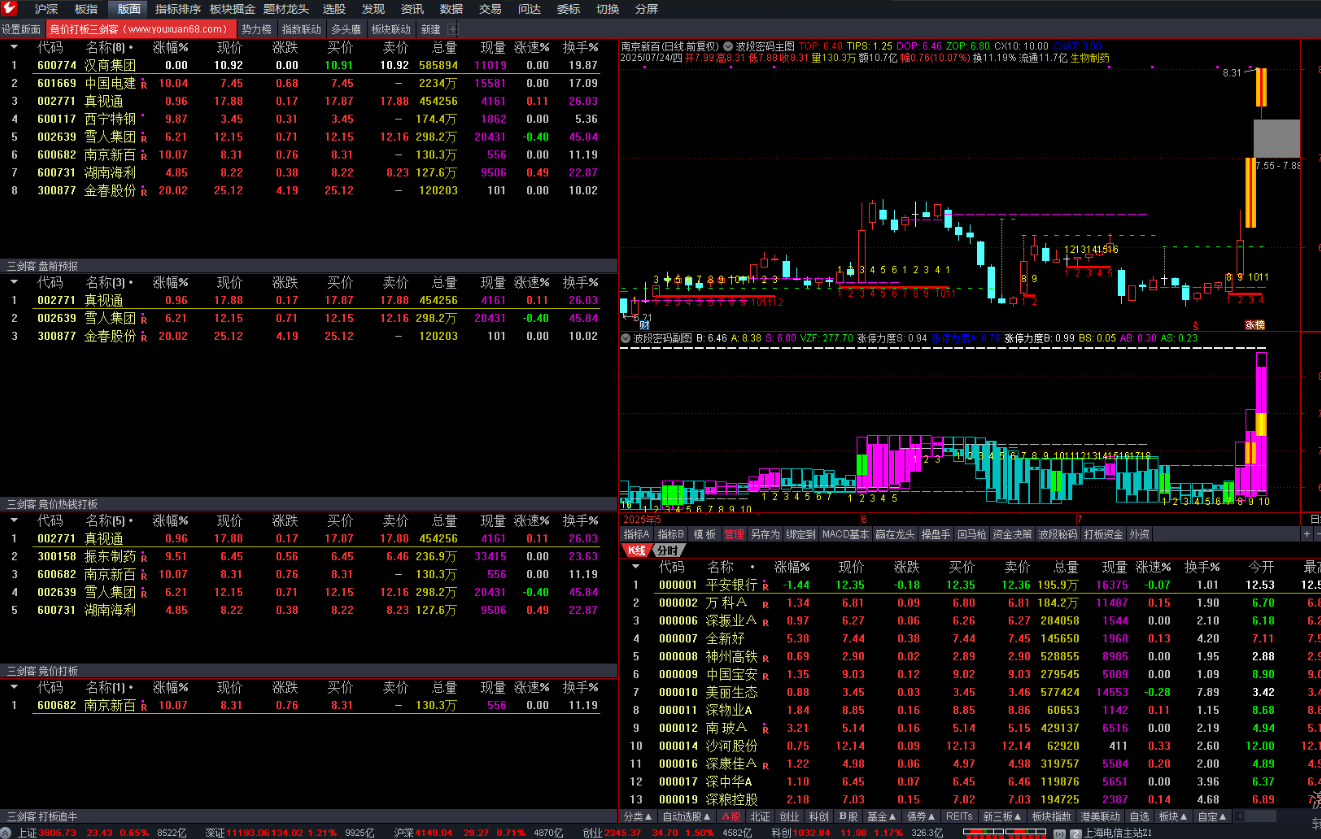
Task: Click the 涨停 marker on the K-line chart
Action: [x=1254, y=325]
